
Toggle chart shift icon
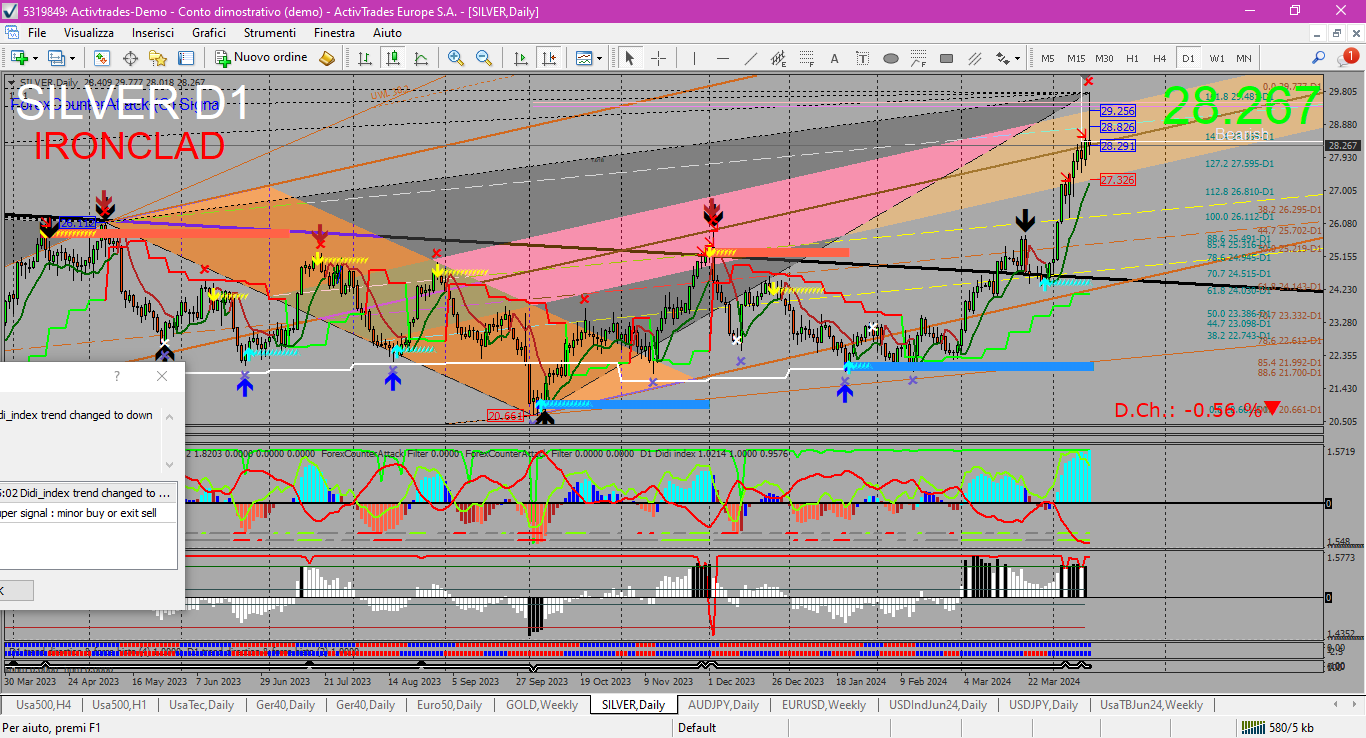pos(548,58)
